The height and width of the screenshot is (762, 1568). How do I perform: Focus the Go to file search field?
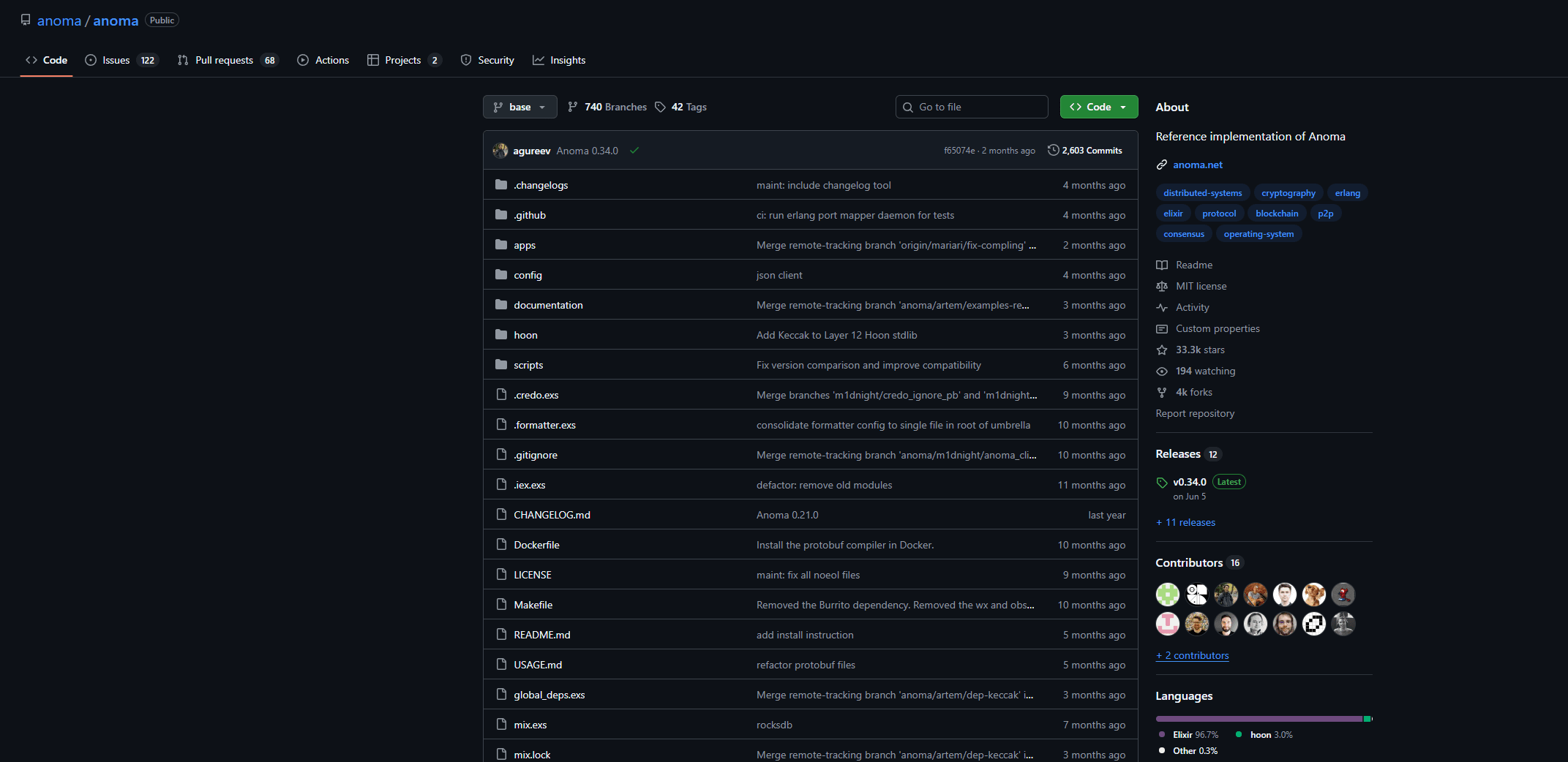coord(972,107)
